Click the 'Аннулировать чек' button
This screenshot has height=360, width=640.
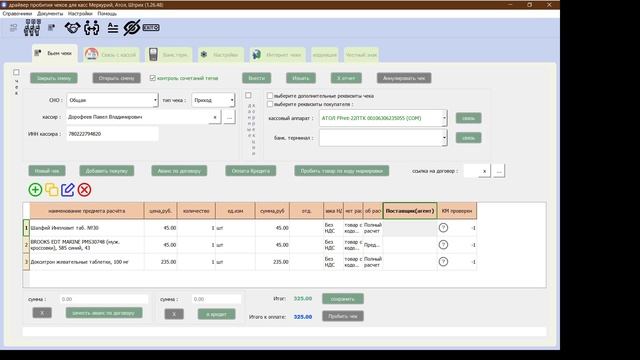point(404,78)
